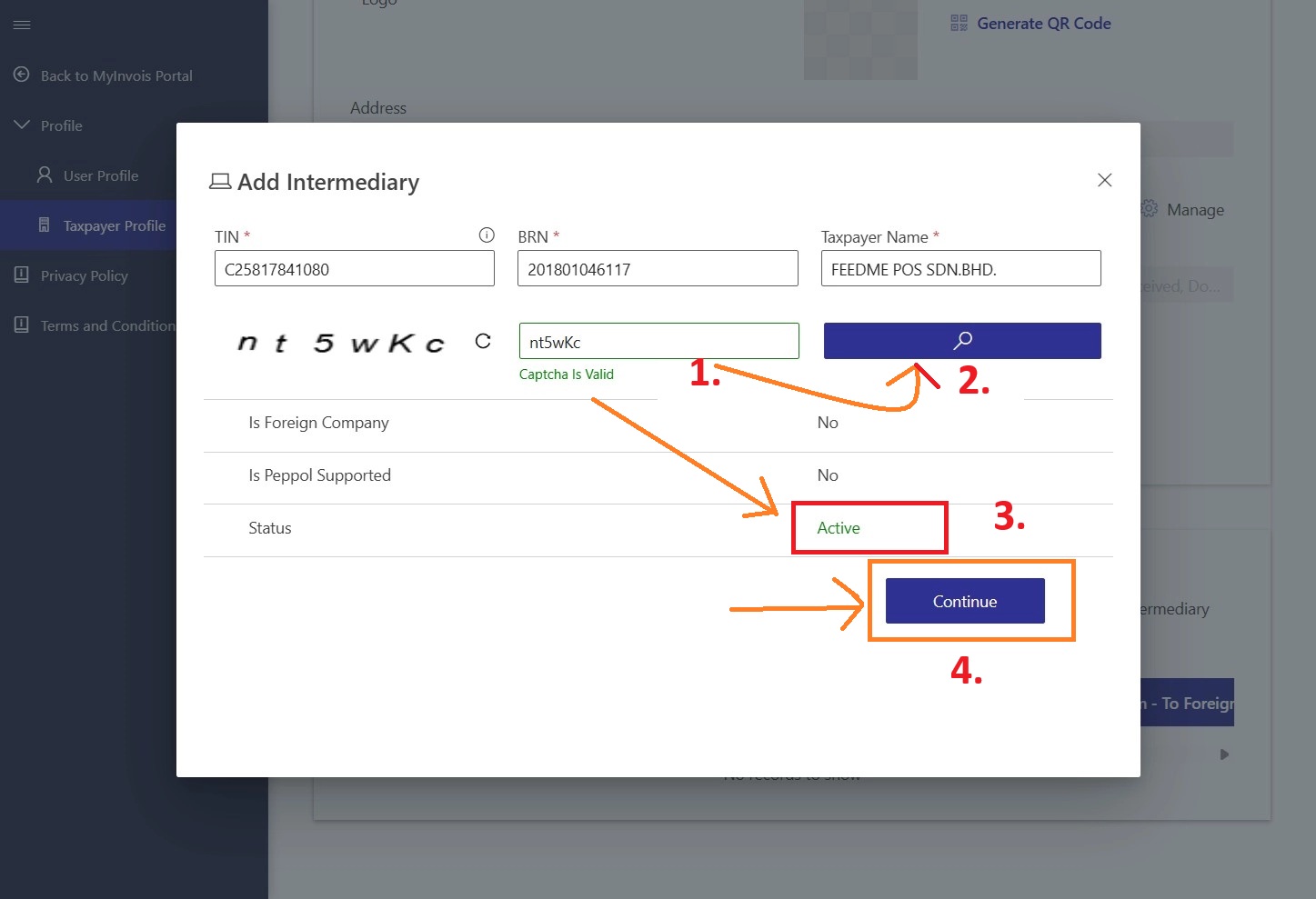
Task: Click the Taxpayer Name input field
Action: [960, 269]
